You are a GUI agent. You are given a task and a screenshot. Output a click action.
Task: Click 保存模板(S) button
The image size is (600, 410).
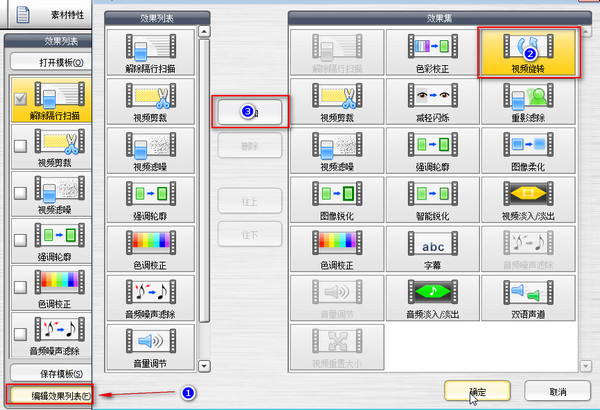tap(51, 374)
